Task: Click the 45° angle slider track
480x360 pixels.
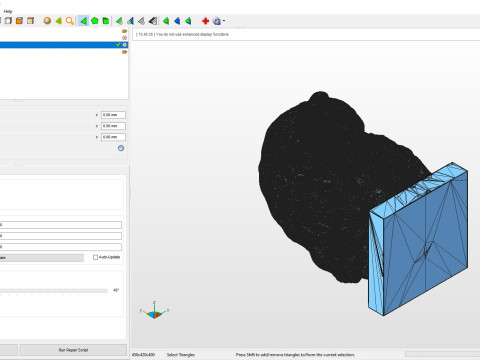Action: pos(53,291)
